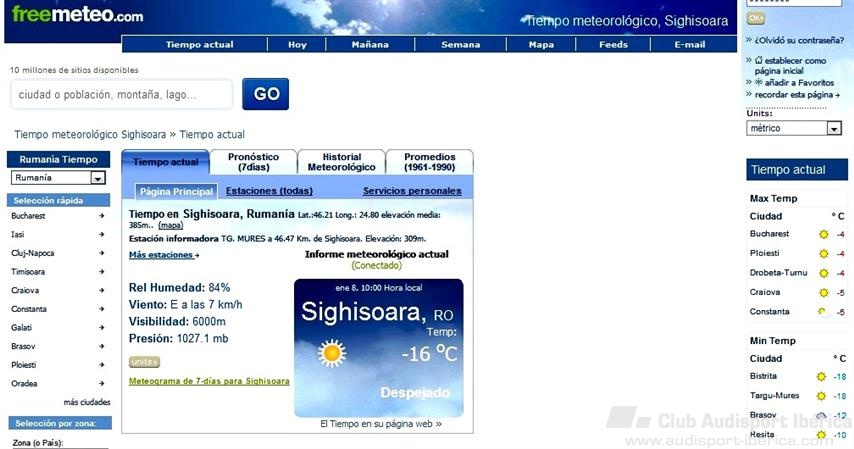This screenshot has width=854, height=449.
Task: Select the Historial Meteorológico tab
Action: (x=341, y=162)
